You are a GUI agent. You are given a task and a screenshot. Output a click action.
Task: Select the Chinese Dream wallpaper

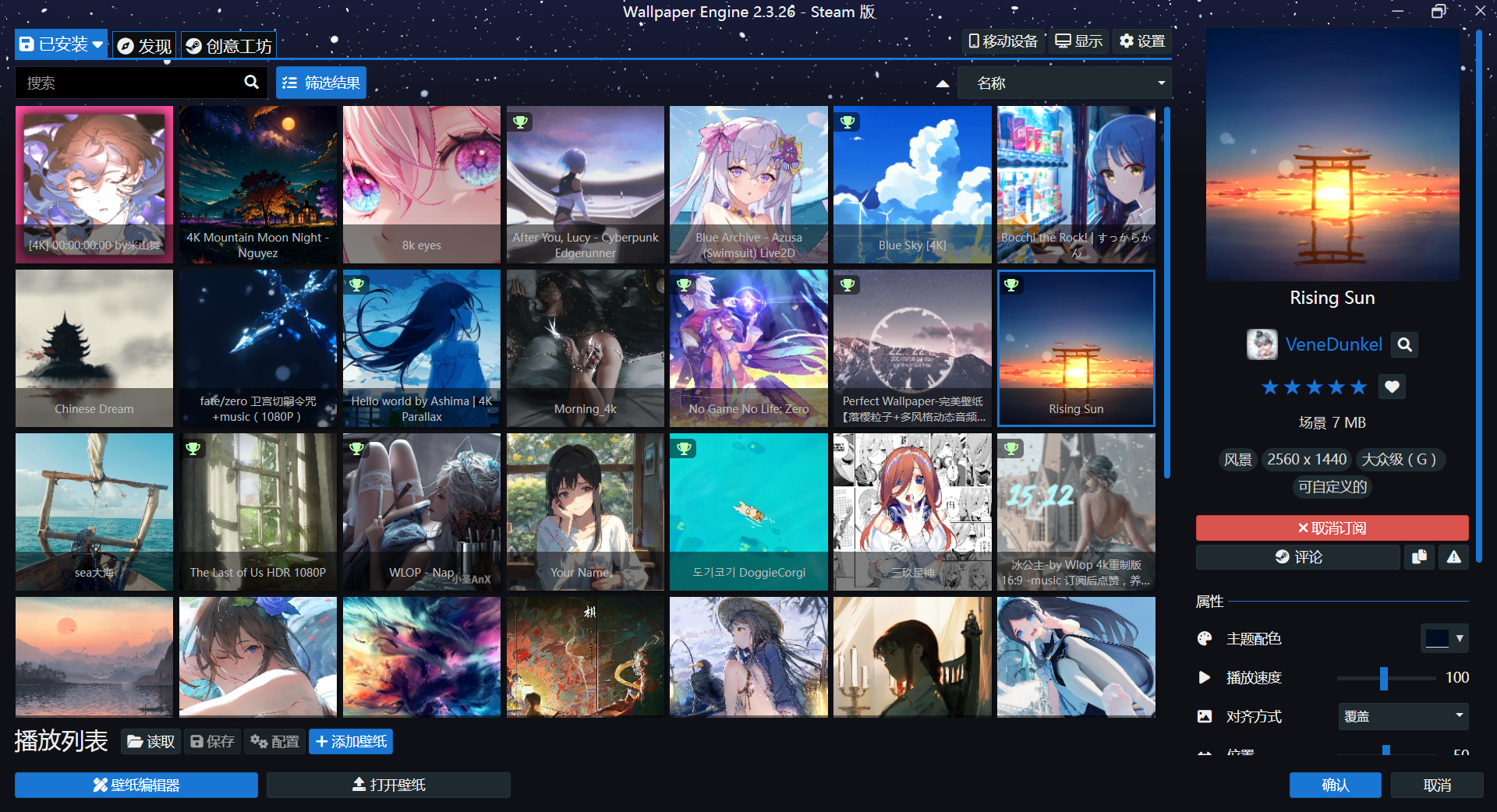tap(94, 348)
